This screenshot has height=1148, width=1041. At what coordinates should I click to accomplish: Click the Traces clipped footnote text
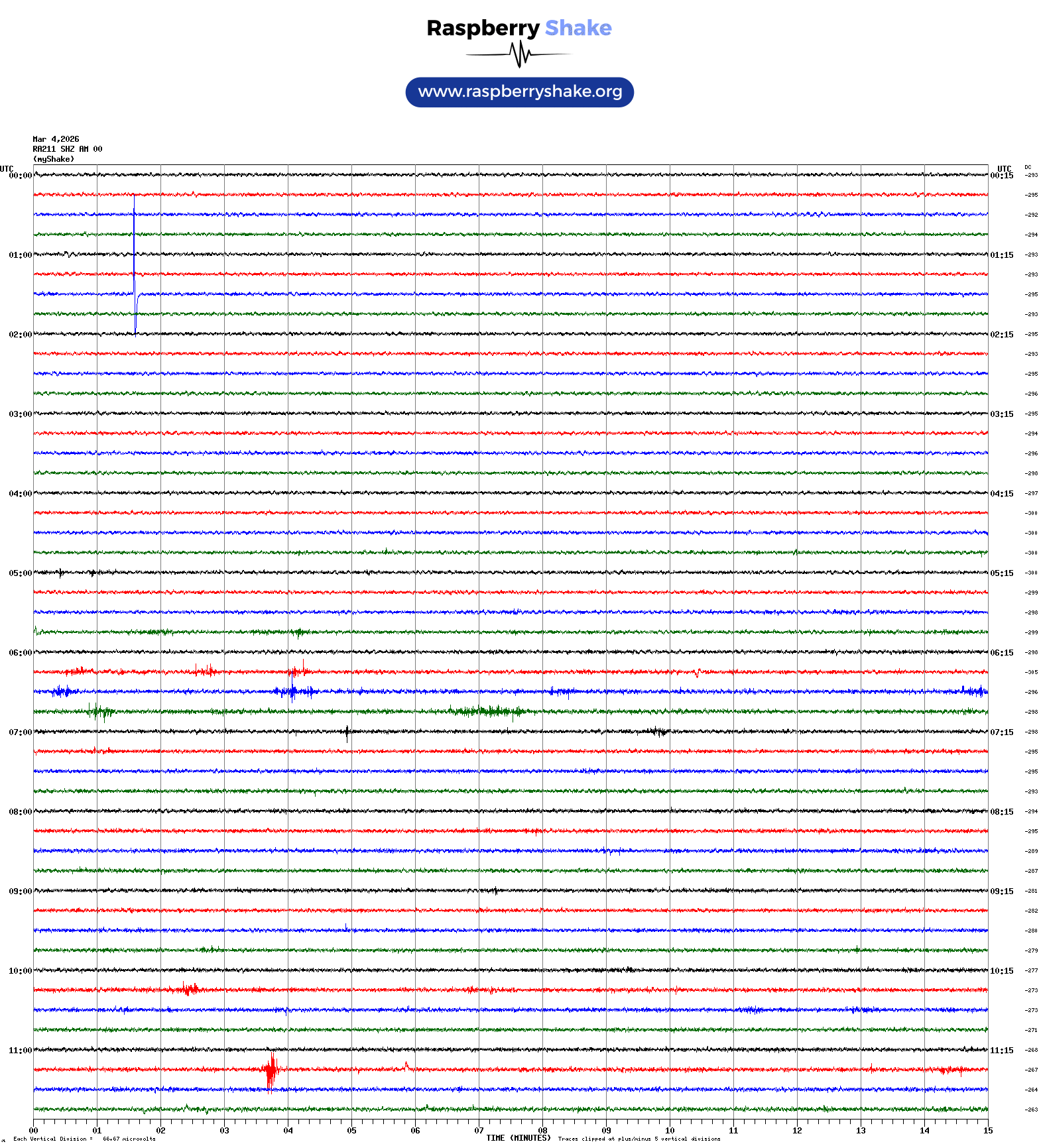pyautogui.click(x=639, y=1139)
